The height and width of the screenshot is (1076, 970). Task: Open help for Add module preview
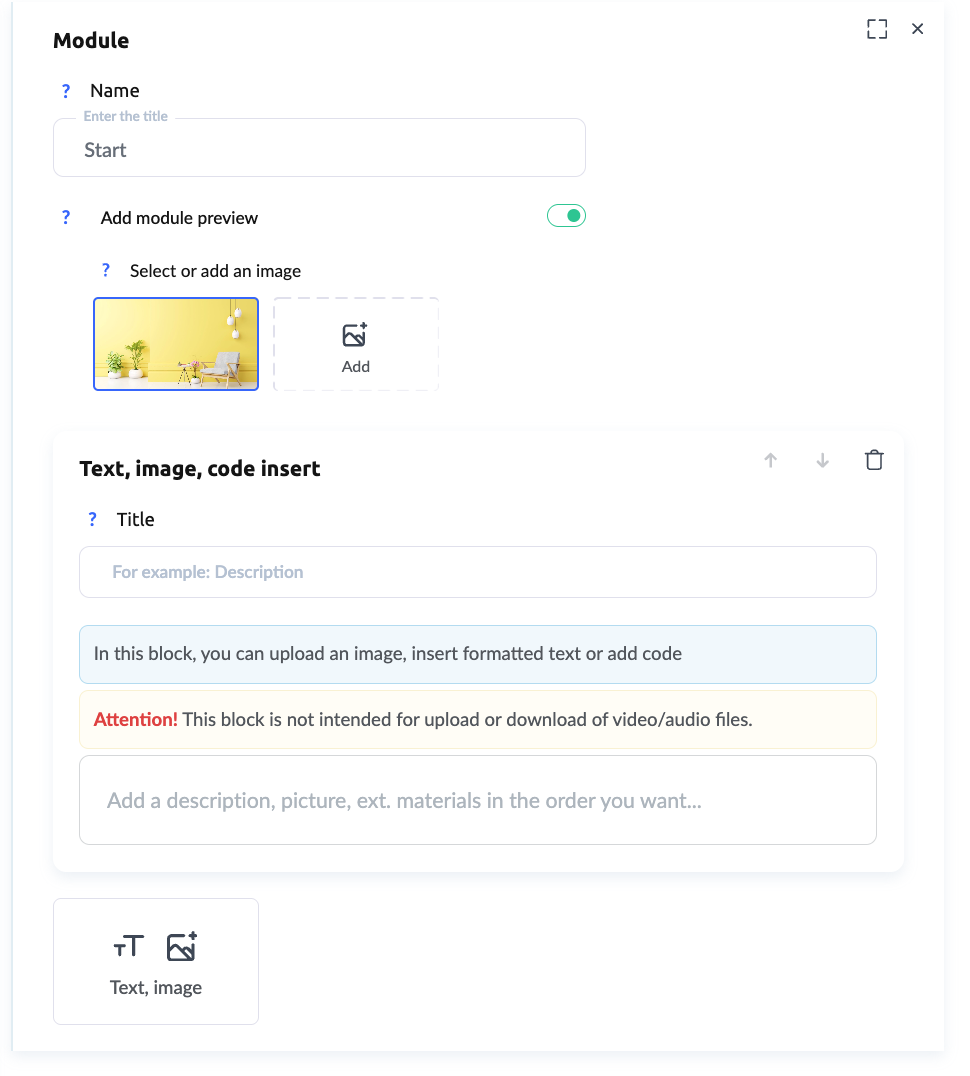[x=66, y=218]
